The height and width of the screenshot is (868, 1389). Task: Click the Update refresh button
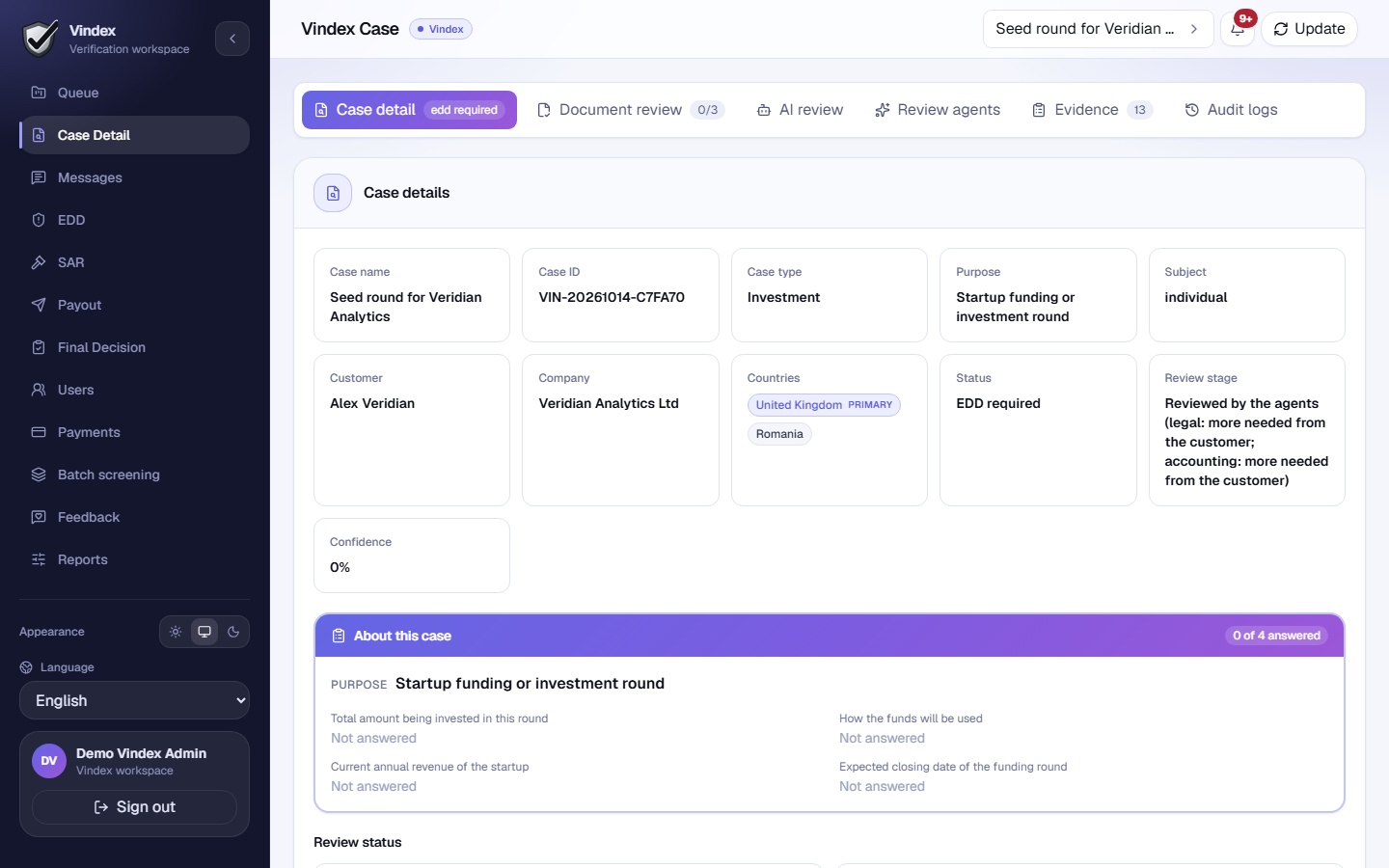tap(1309, 29)
